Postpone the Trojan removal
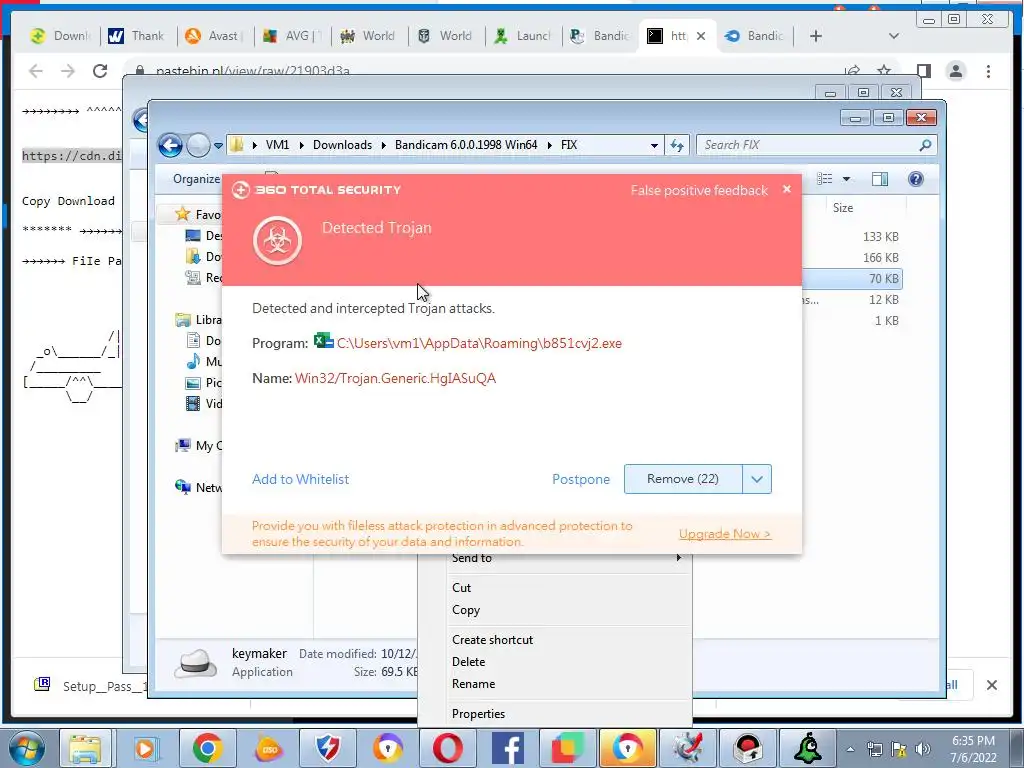The image size is (1024, 768). [x=581, y=479]
